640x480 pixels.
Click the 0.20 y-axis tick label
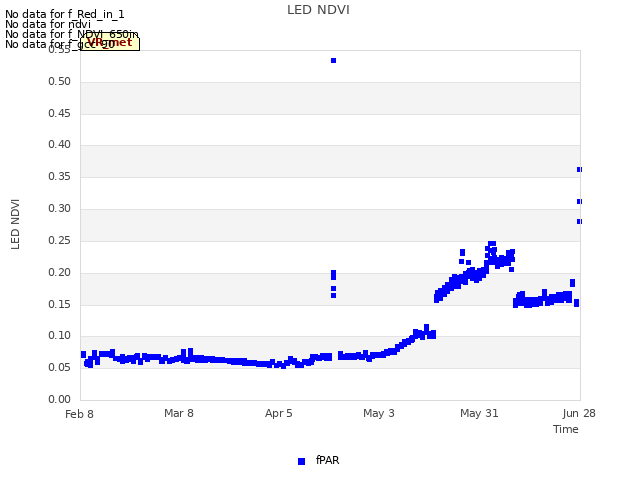pyautogui.click(x=60, y=272)
